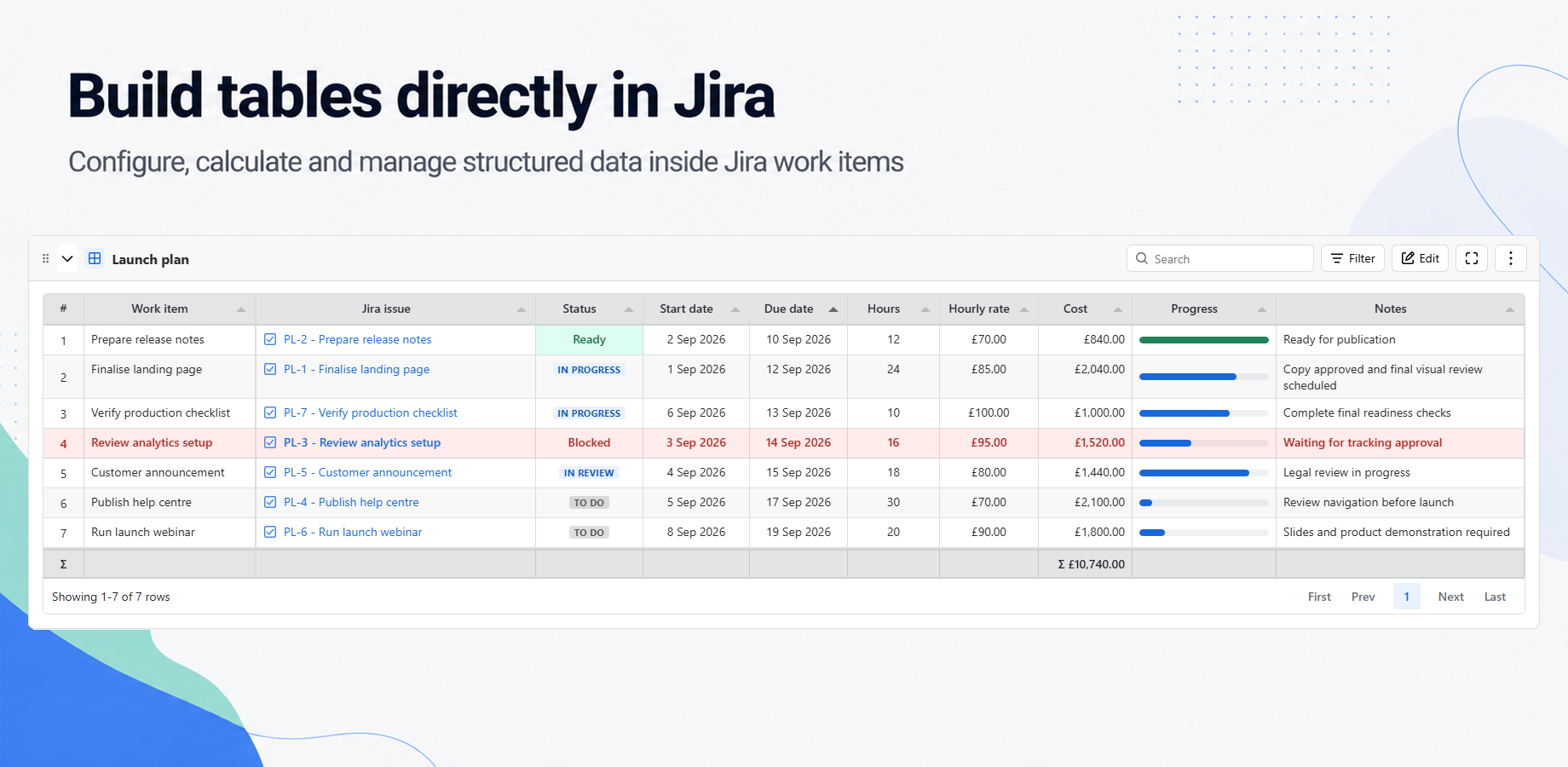Sort by Status column arrow
The image size is (1568, 767).
(x=629, y=309)
